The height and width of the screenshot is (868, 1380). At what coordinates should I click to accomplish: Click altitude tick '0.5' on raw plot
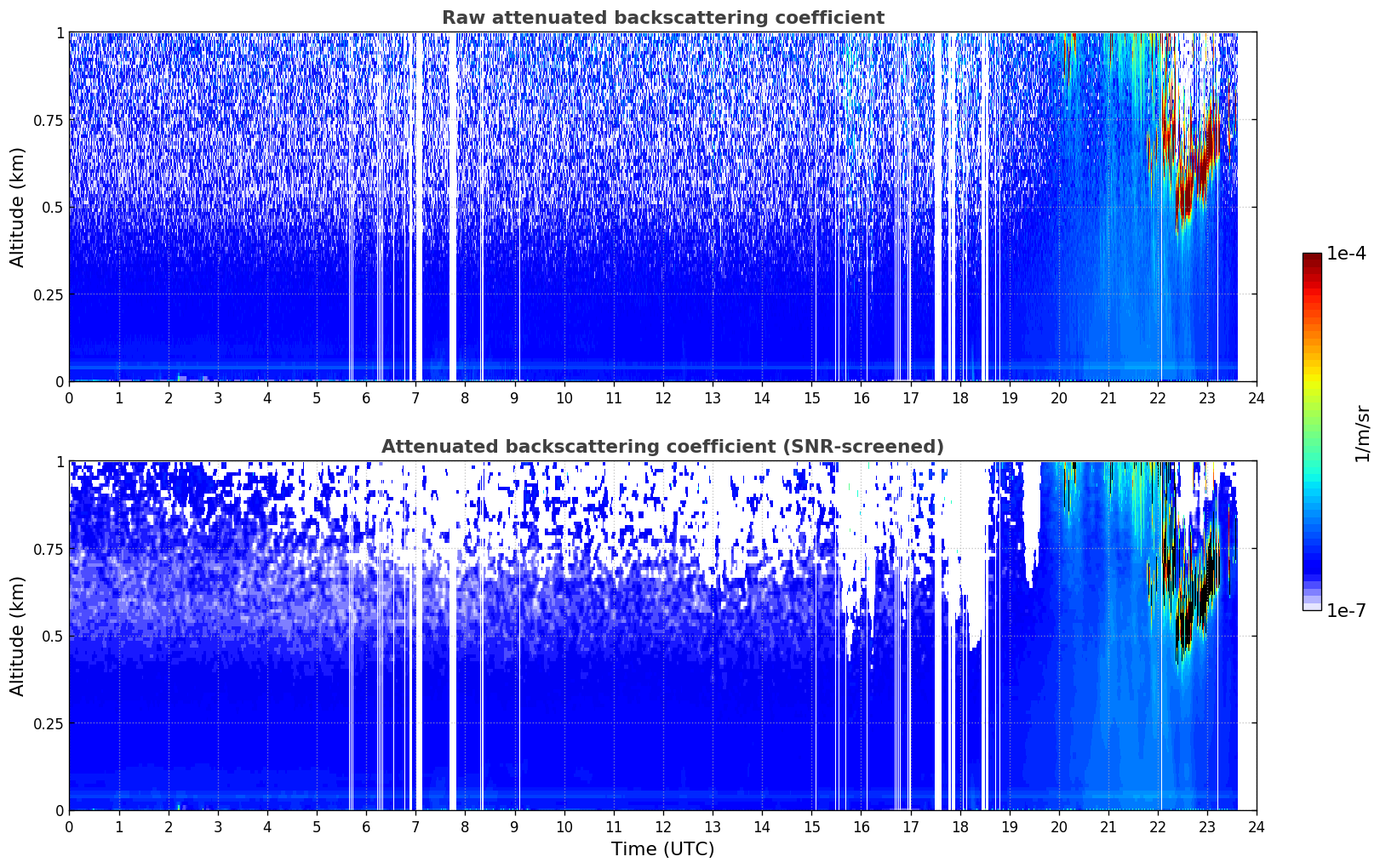click(53, 207)
